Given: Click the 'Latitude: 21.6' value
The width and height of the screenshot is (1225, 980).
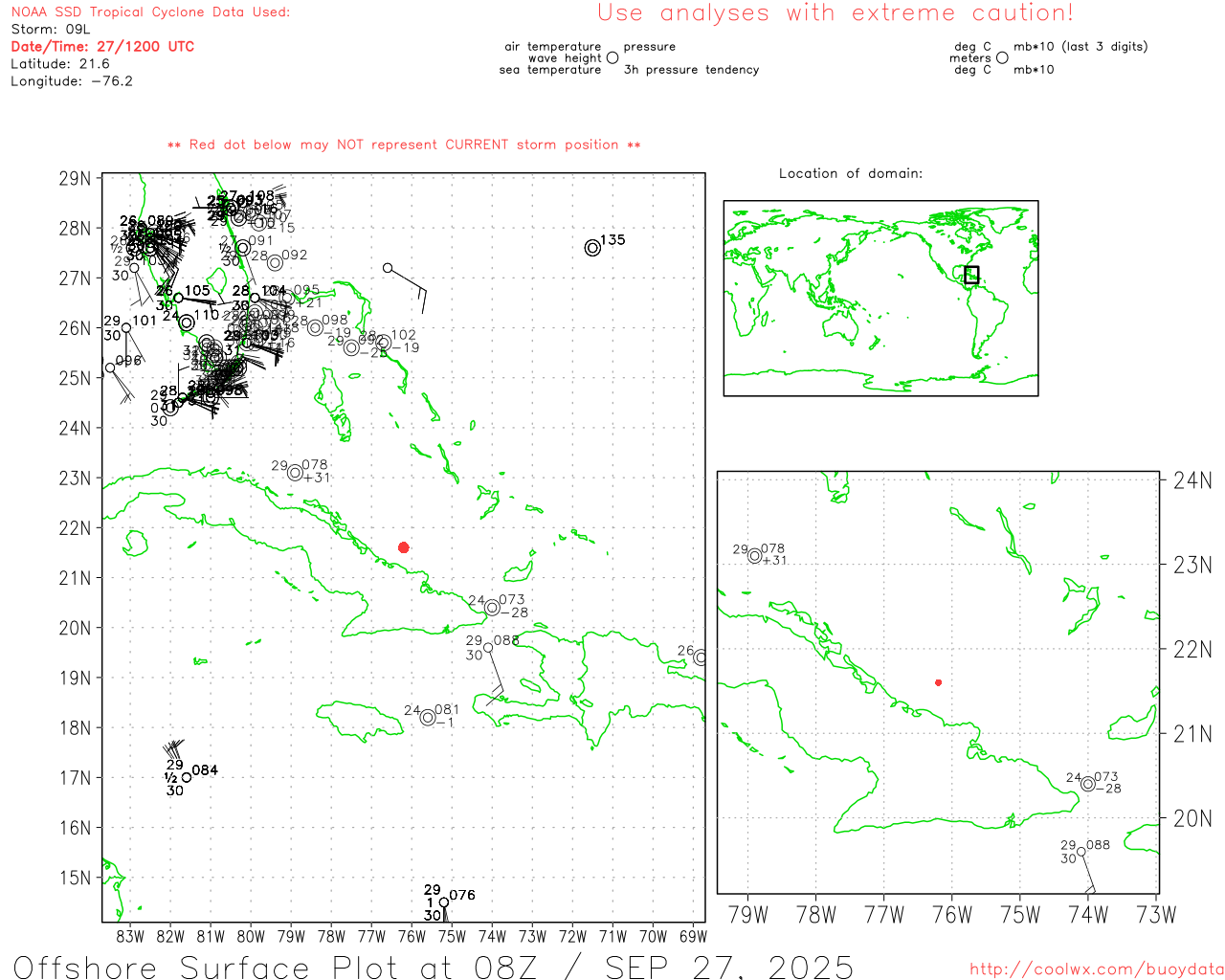Looking at the screenshot, I should tap(60, 63).
